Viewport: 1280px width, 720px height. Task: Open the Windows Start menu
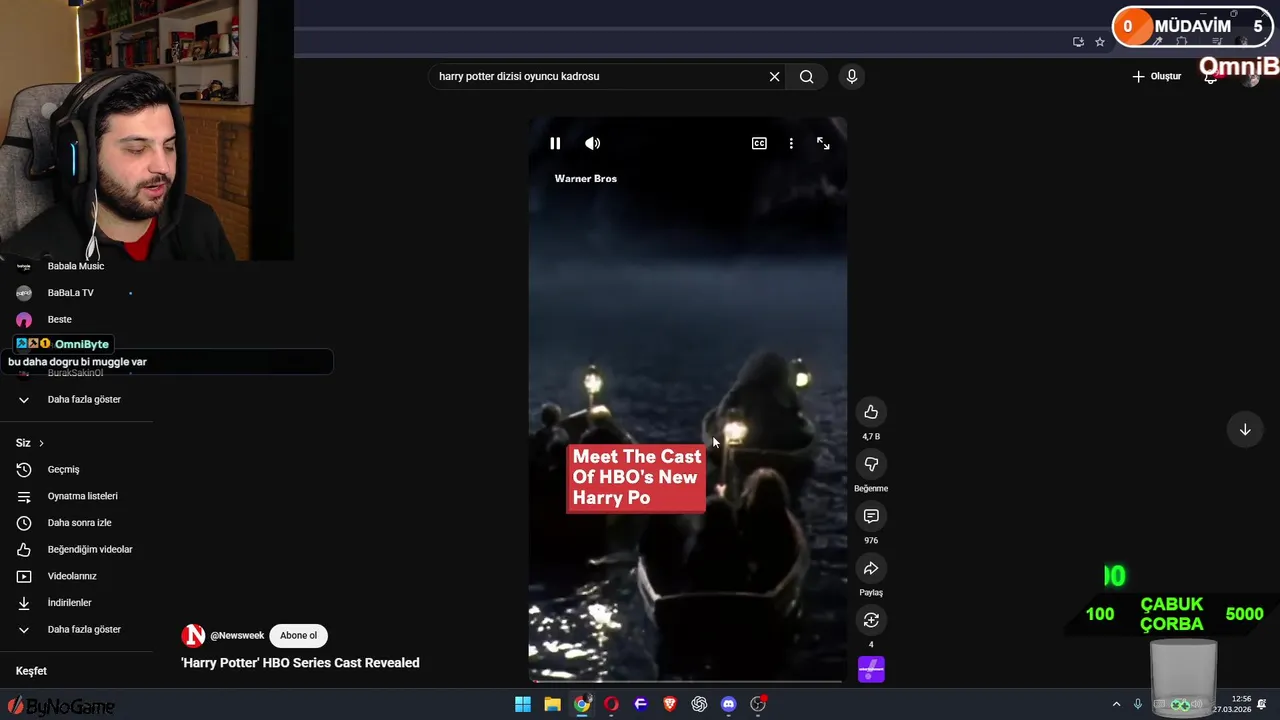tap(523, 704)
